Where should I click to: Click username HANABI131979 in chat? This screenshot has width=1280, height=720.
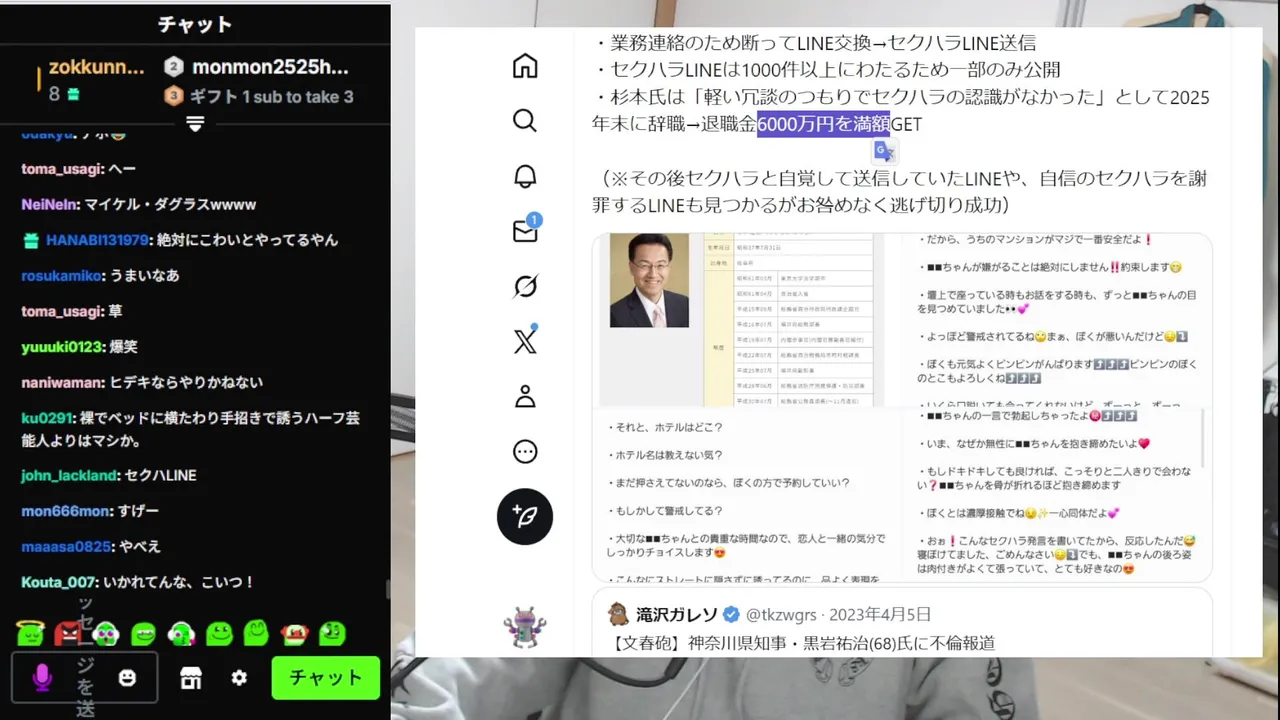tap(96, 240)
